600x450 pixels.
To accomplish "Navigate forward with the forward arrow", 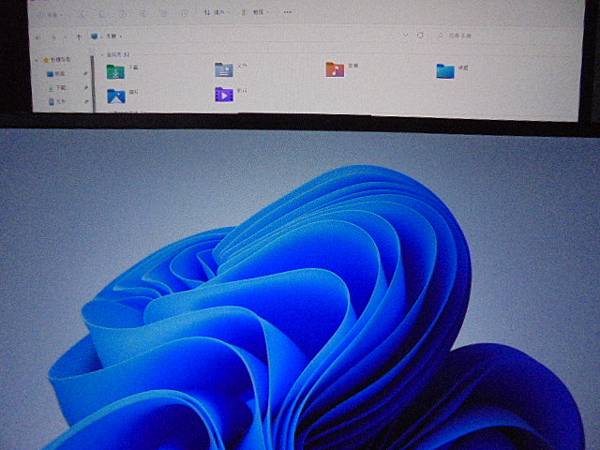I will (x=54, y=38).
